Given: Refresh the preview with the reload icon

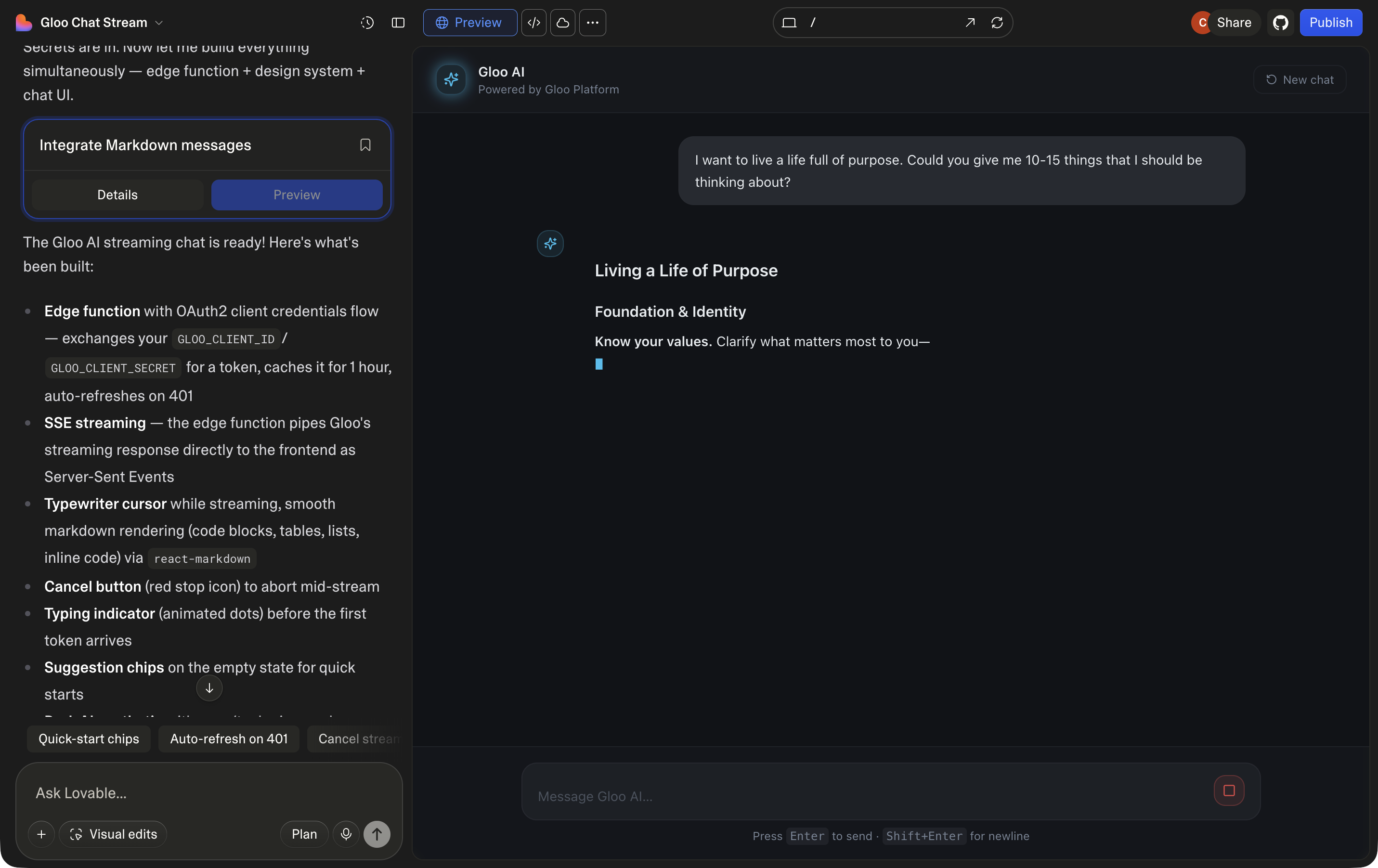Looking at the screenshot, I should pos(996,23).
